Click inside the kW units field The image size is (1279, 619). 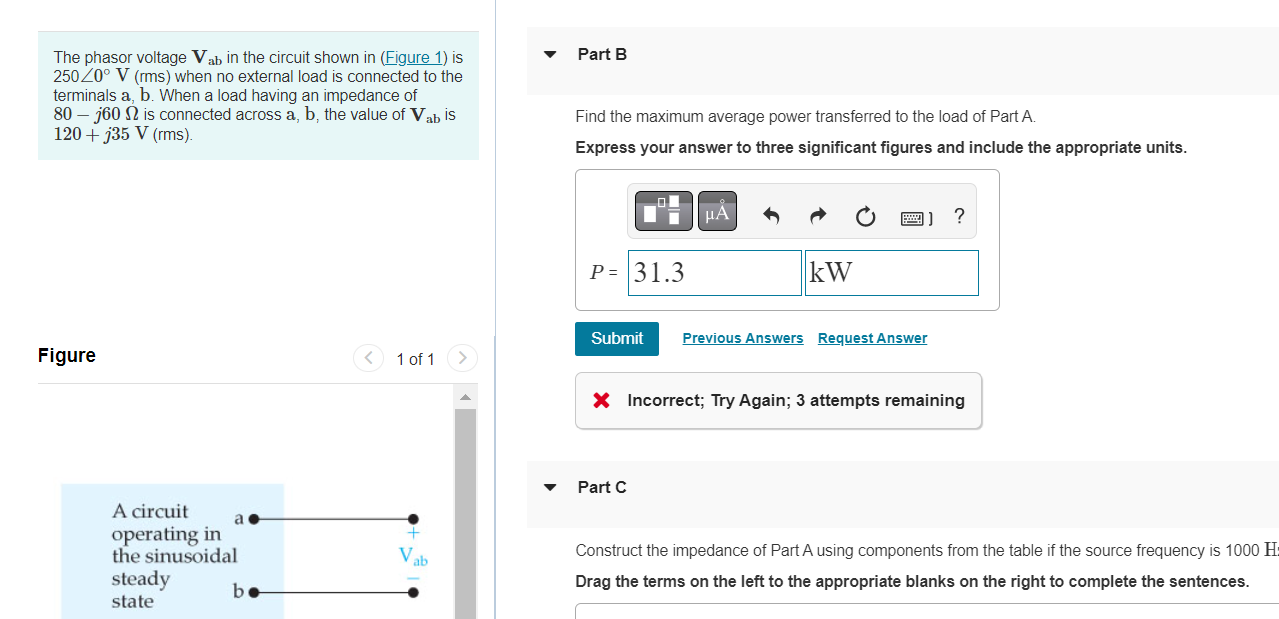tap(890, 272)
